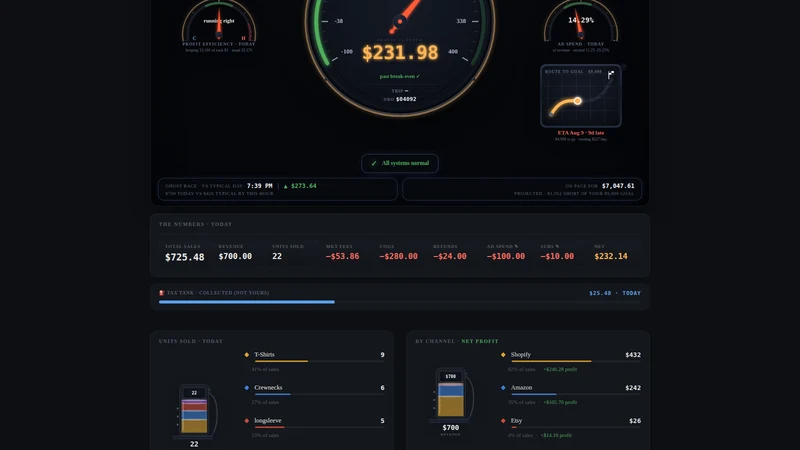
Task: Click the '$25.48 · TODAY' tax amount
Action: click(x=615, y=293)
